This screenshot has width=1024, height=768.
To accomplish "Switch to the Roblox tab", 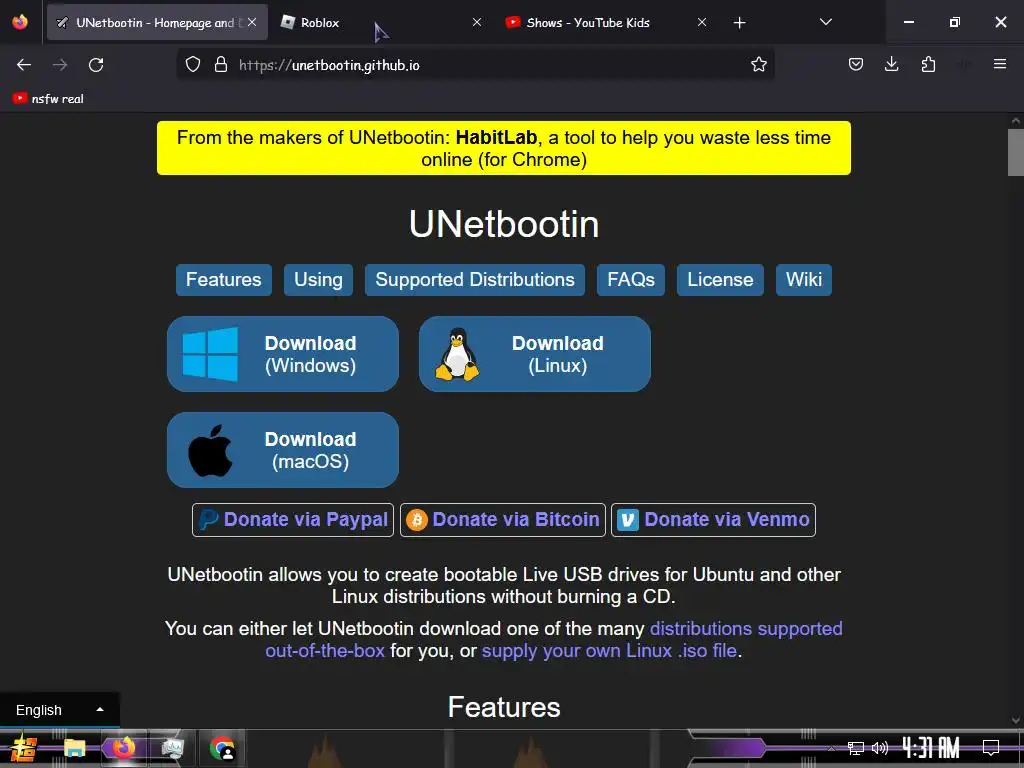I will (382, 22).
